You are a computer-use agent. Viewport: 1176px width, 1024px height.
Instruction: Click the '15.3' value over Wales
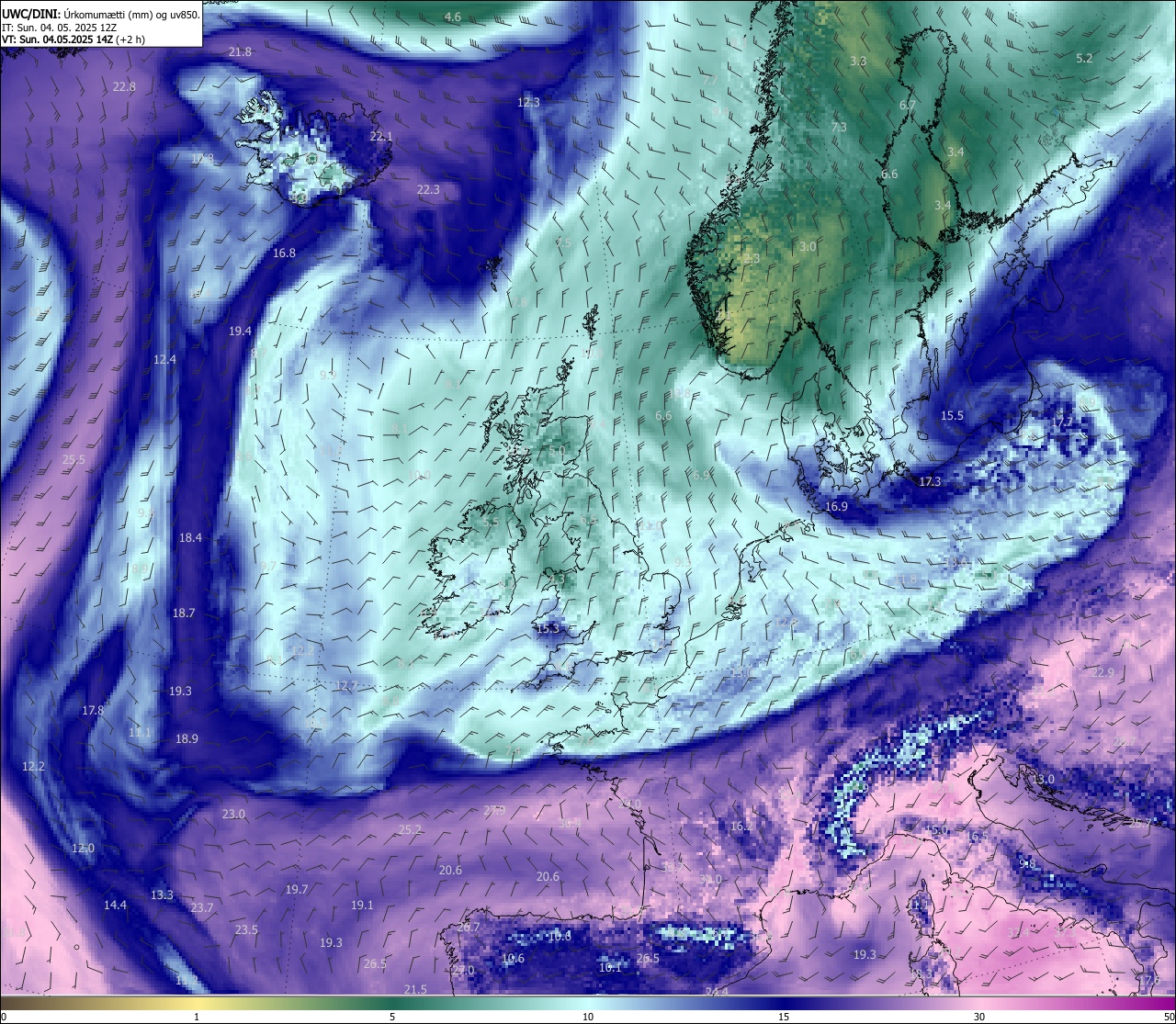coord(547,629)
